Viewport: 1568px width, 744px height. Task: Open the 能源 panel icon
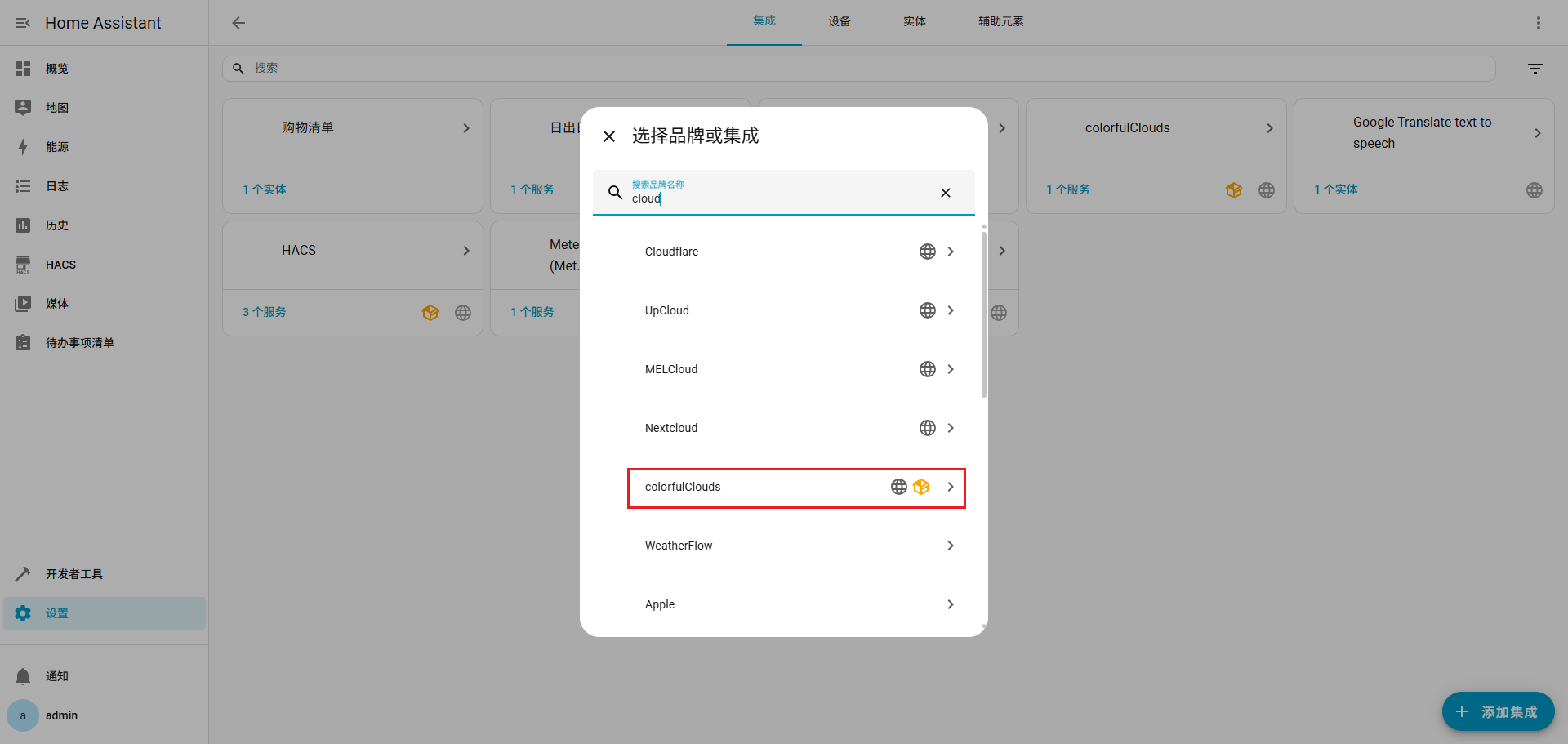(x=22, y=146)
